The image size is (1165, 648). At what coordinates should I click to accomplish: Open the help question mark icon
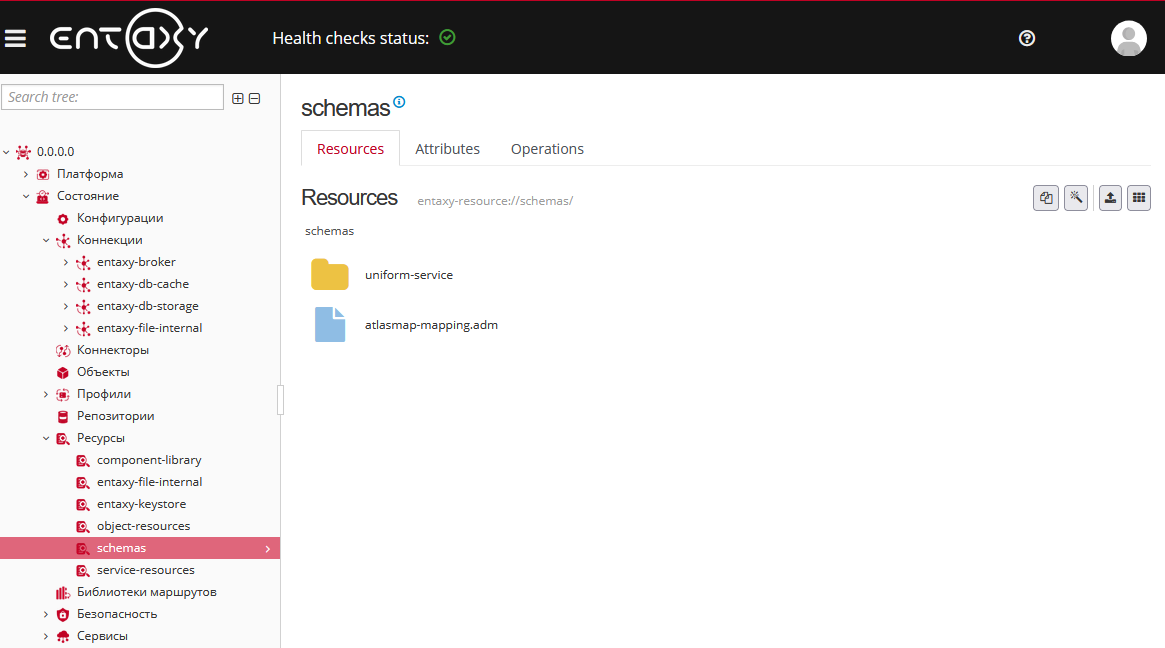click(x=1026, y=38)
